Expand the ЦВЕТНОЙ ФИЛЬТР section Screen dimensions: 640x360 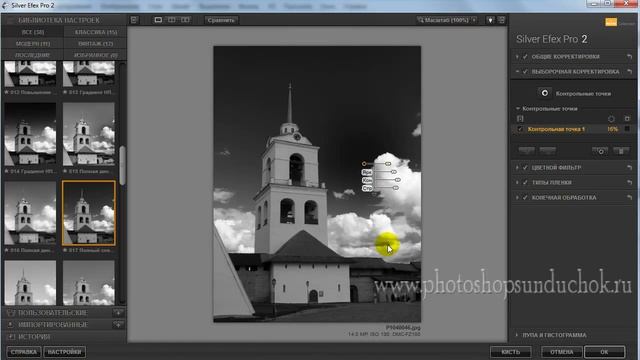pyautogui.click(x=517, y=167)
